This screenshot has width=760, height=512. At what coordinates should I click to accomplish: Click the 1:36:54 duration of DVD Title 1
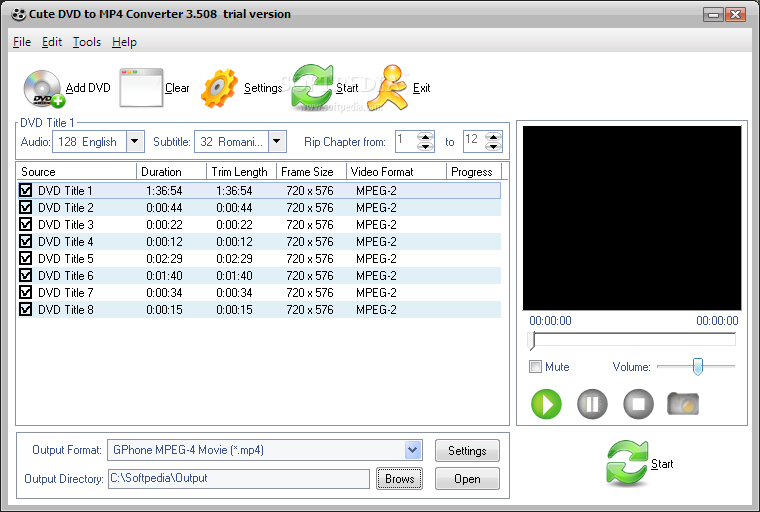tap(164, 191)
